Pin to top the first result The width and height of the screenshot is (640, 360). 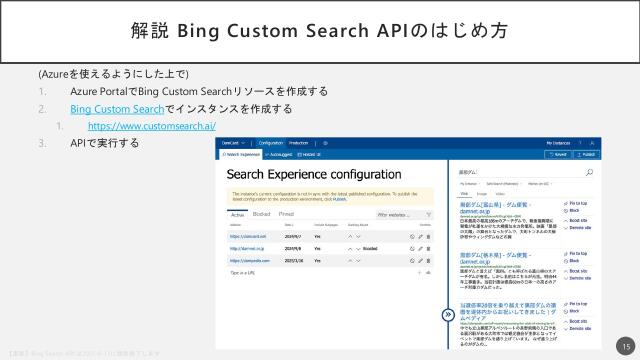tap(575, 203)
